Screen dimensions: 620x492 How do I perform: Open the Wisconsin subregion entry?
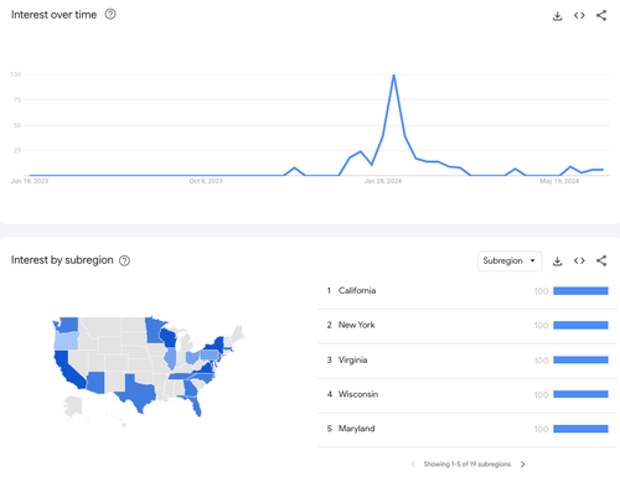point(467,394)
